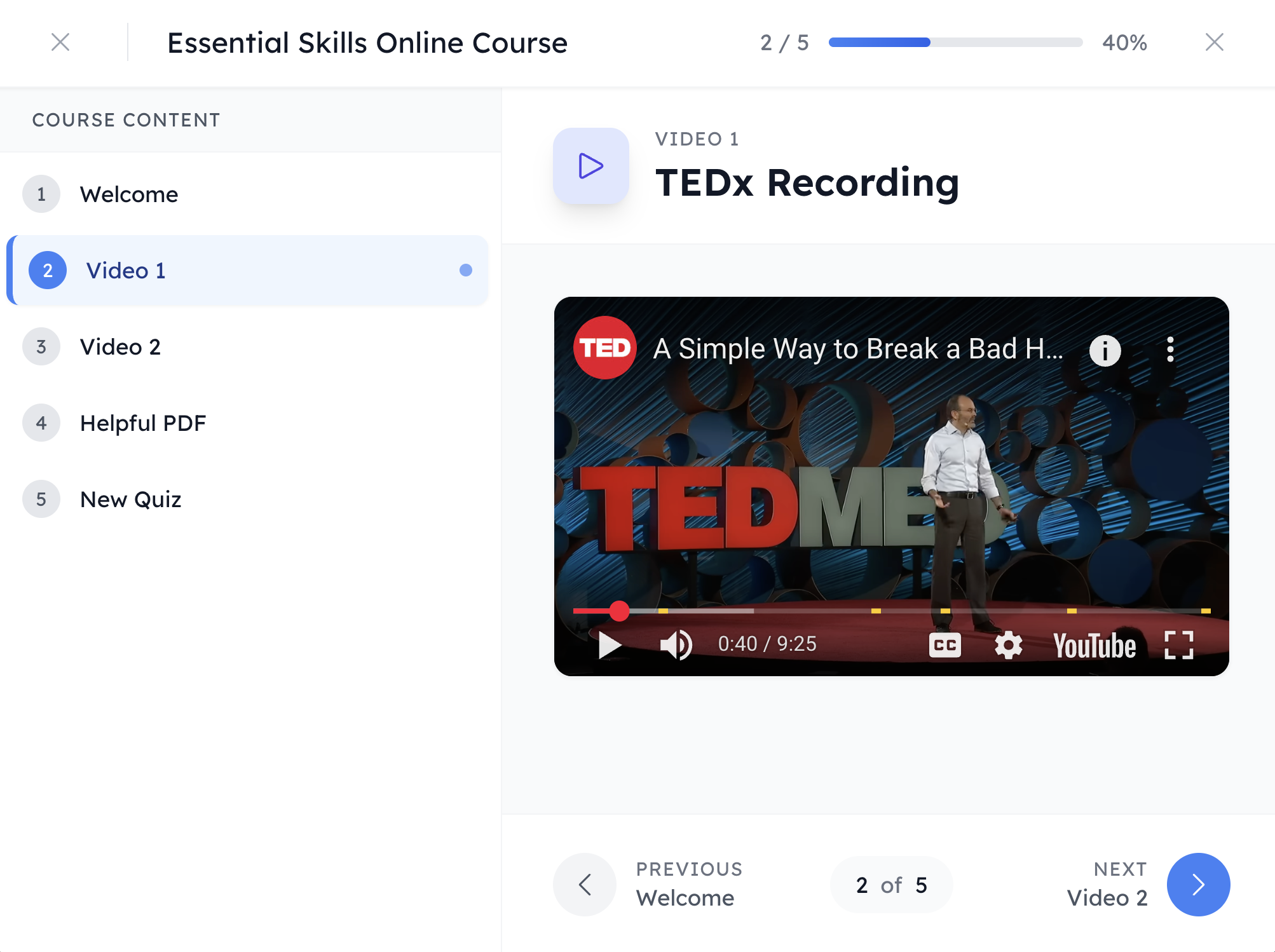Click the number 5 circle beside New Quiz
Image resolution: width=1275 pixels, height=952 pixels.
click(x=41, y=499)
